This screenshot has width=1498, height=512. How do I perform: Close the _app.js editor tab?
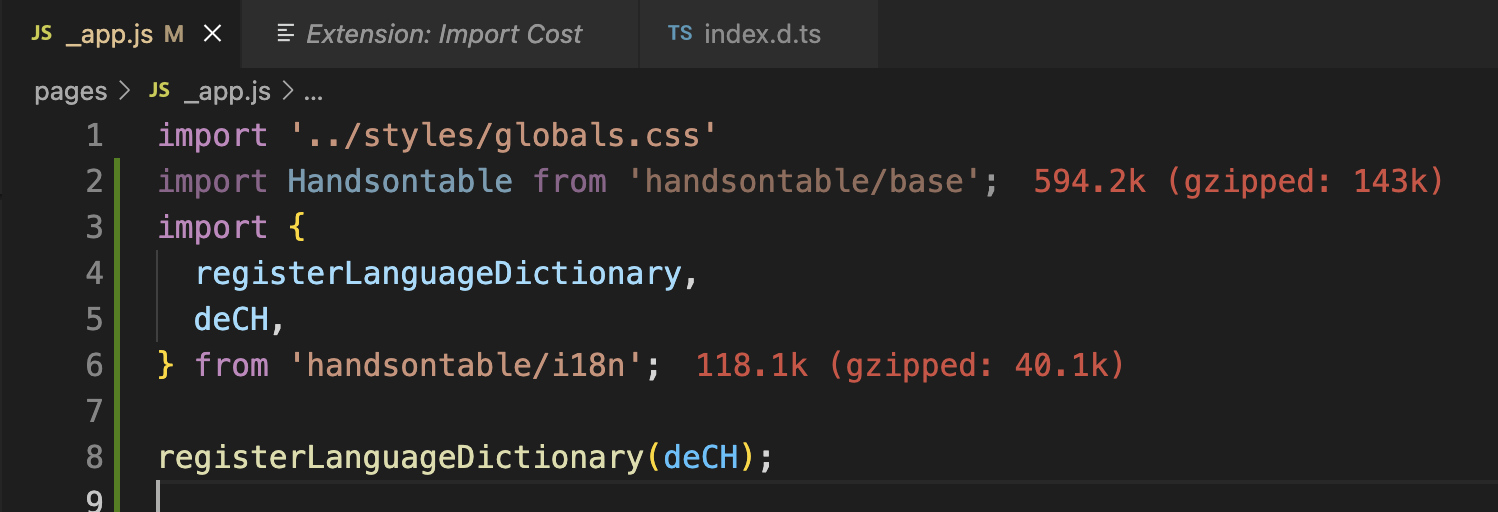(212, 34)
